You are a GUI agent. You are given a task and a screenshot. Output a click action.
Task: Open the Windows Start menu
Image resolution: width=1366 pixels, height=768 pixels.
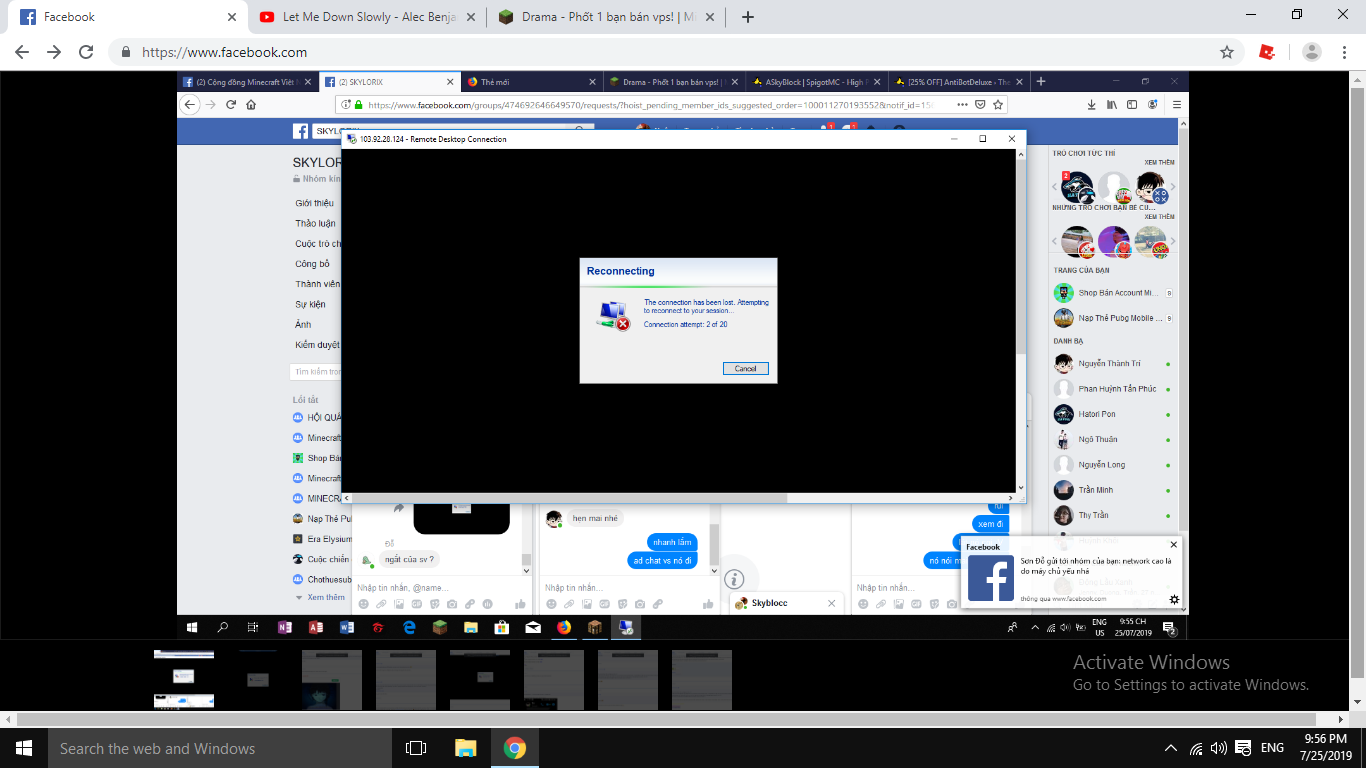22,748
